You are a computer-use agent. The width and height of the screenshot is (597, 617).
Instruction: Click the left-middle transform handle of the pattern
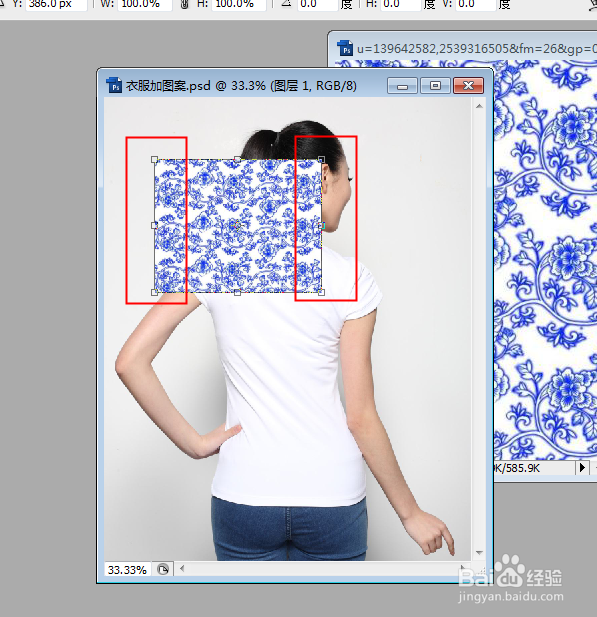pos(154,225)
